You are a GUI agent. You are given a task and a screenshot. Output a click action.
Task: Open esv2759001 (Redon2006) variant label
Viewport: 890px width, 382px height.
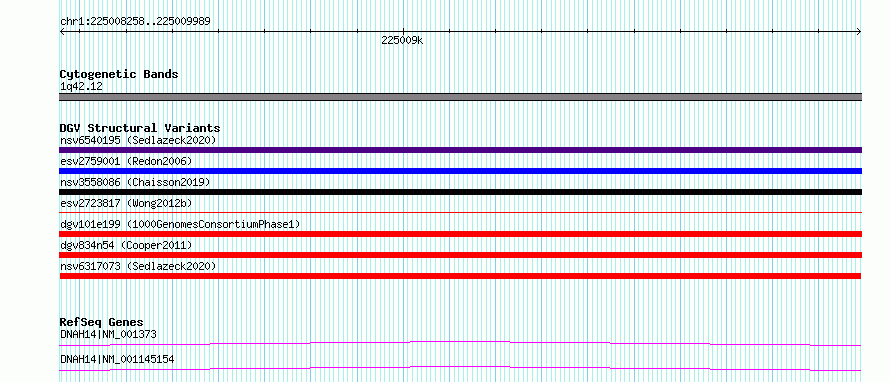pyautogui.click(x=126, y=161)
